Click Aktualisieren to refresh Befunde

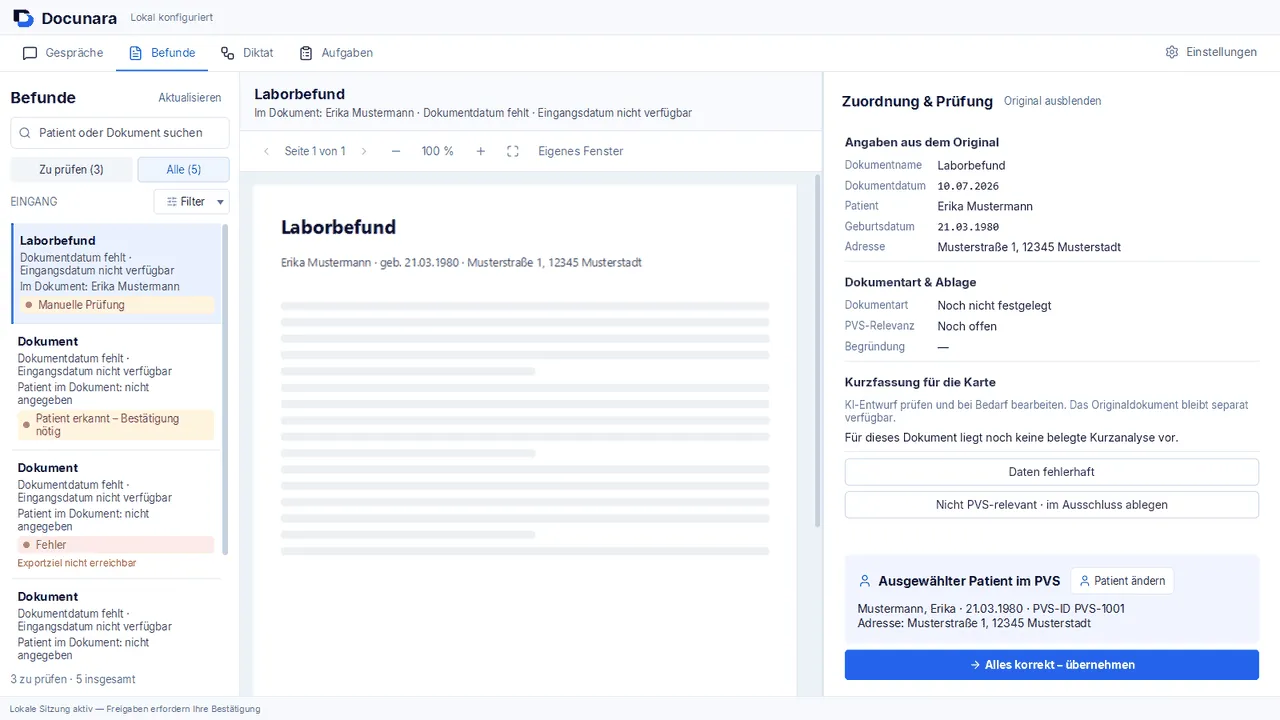coord(190,98)
